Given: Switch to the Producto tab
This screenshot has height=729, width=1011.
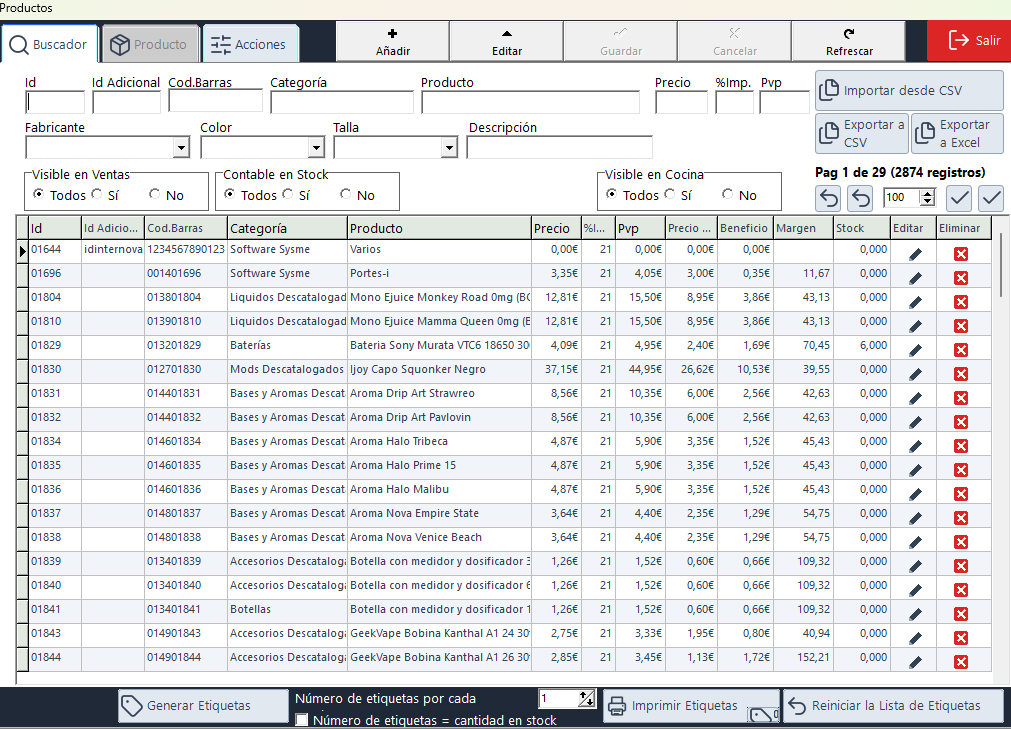Looking at the screenshot, I should point(150,44).
